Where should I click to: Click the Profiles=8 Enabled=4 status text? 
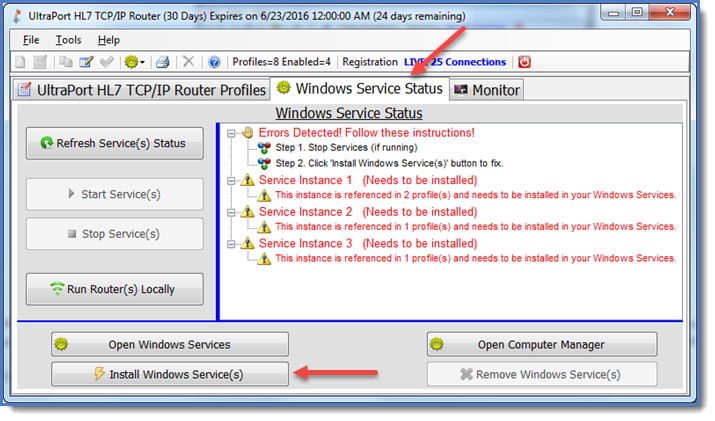281,62
